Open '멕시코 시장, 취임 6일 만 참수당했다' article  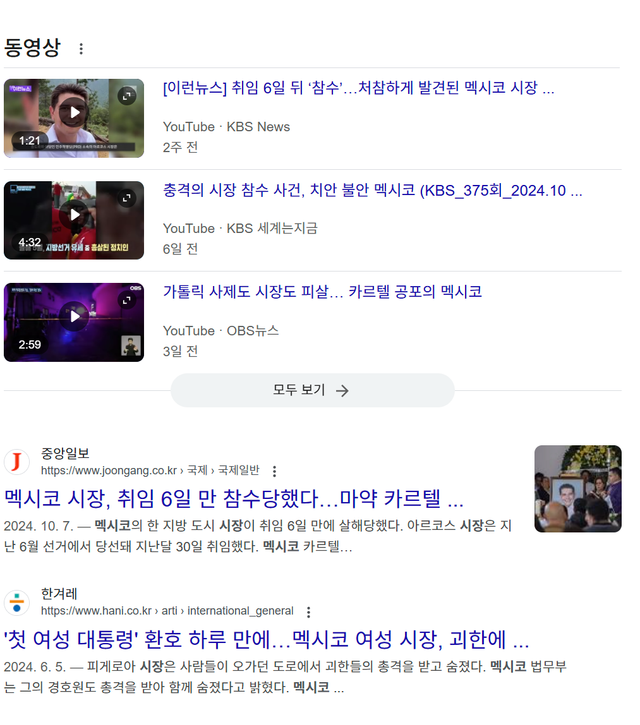click(234, 499)
